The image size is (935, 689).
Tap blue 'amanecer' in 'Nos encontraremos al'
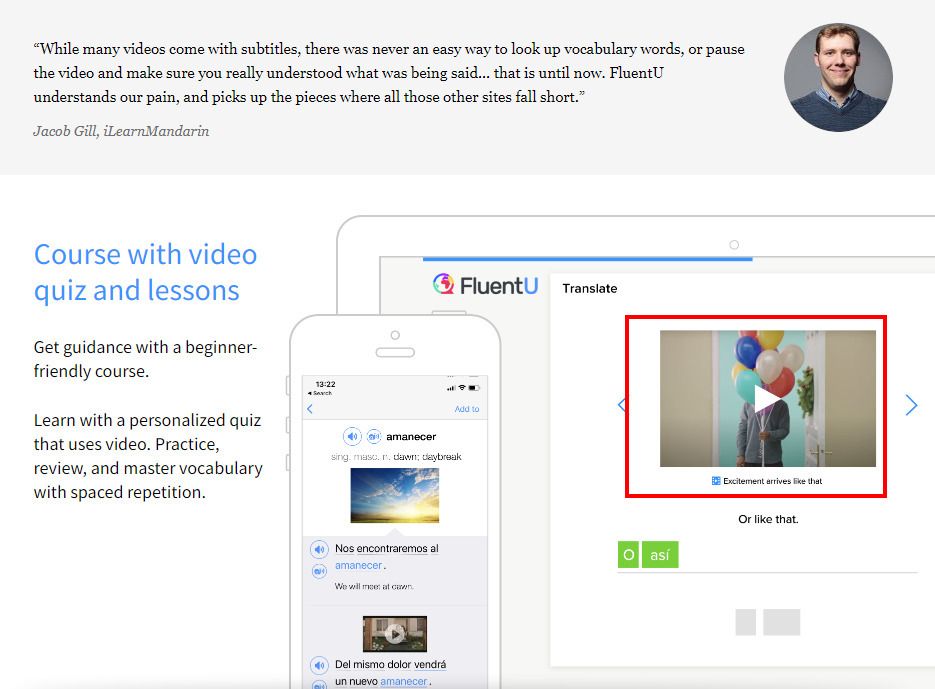358,565
